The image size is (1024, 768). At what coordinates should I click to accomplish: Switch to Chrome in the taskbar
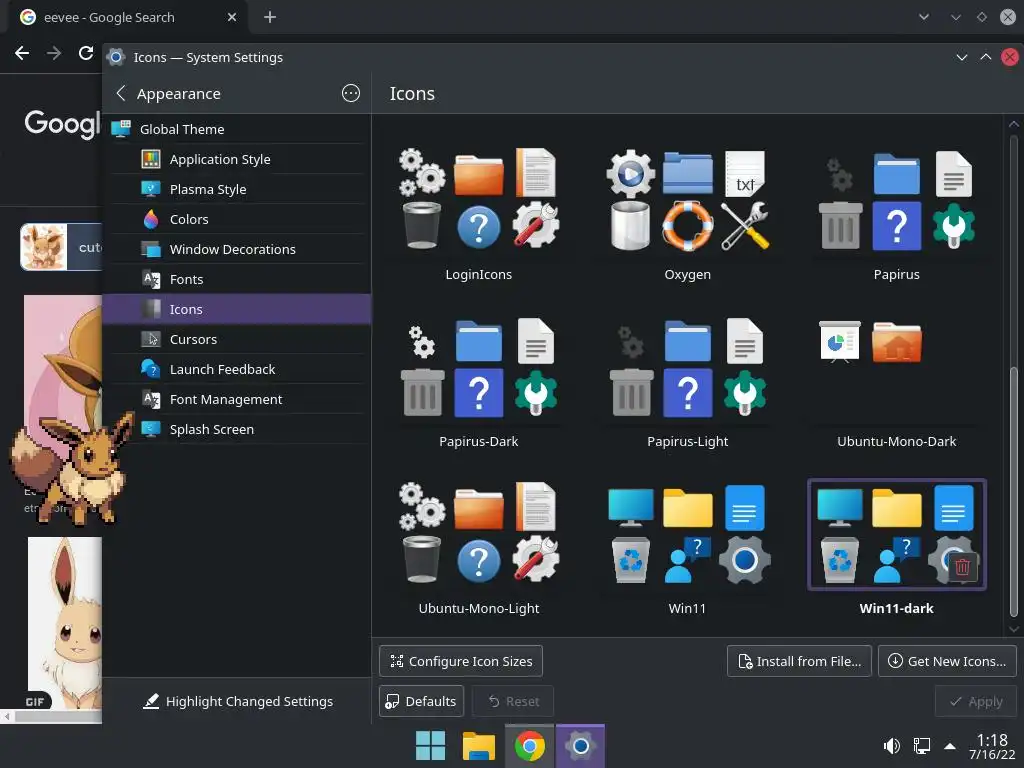tap(530, 745)
